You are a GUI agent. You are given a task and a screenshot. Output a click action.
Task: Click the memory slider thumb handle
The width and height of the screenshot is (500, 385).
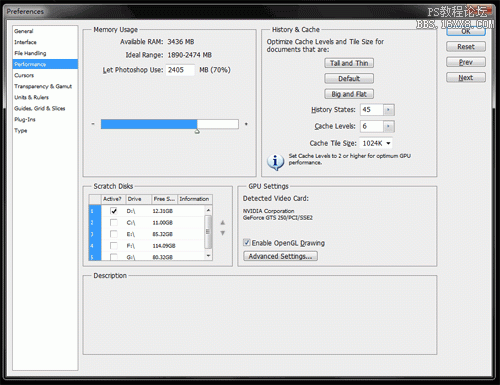[197, 132]
